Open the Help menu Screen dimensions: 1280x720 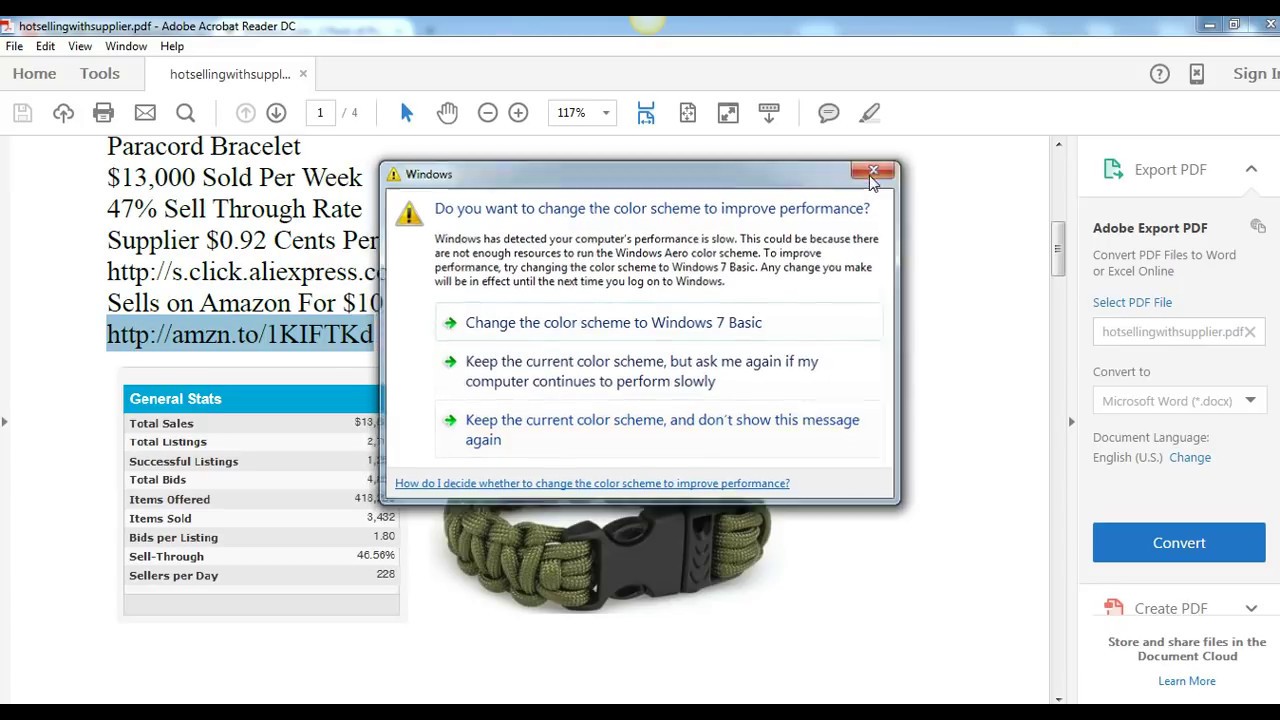tap(172, 46)
